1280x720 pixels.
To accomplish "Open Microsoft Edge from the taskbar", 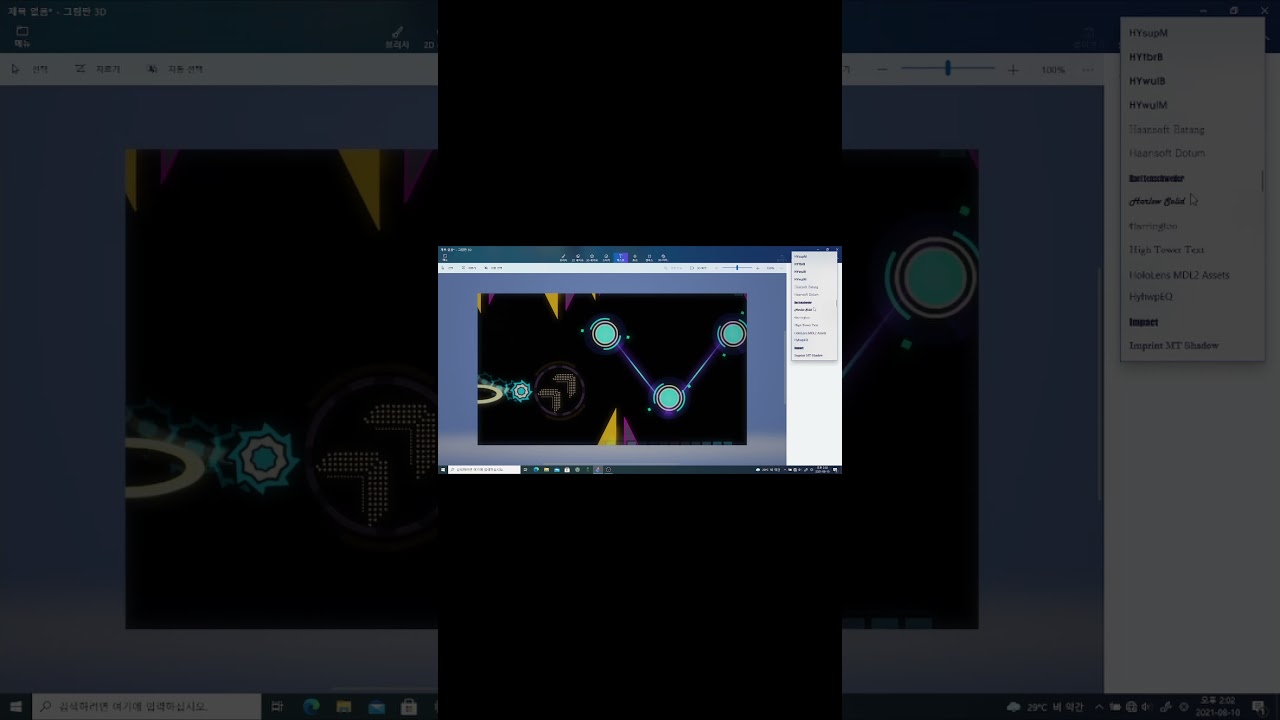I will [x=536, y=470].
